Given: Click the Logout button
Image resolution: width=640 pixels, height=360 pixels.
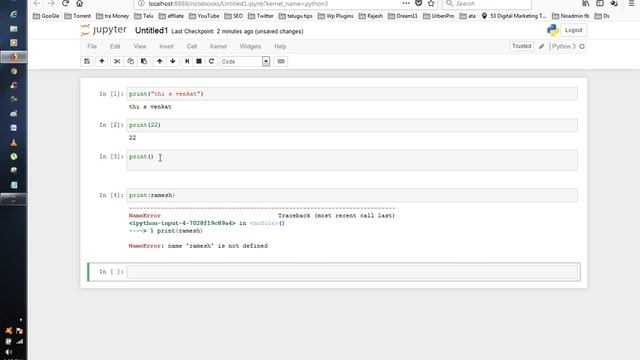Looking at the screenshot, I should coord(573,30).
